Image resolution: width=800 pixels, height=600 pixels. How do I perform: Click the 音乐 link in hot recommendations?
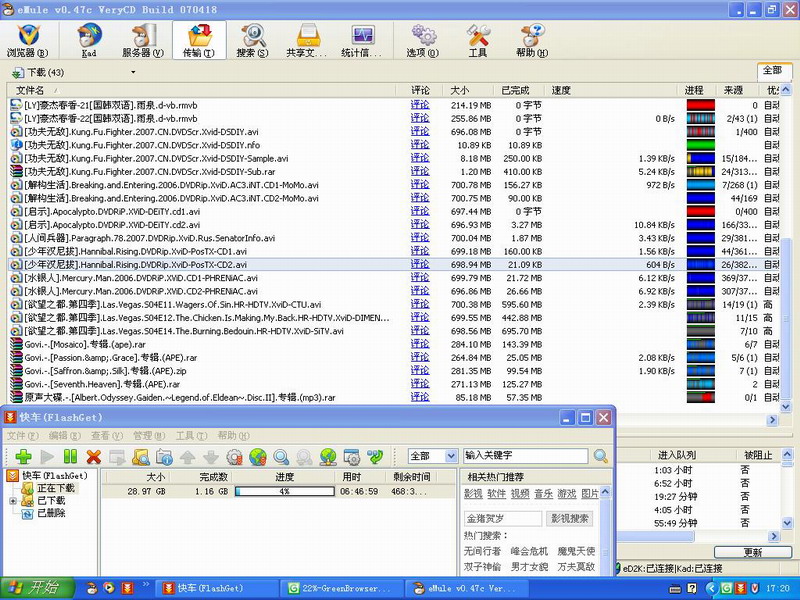click(543, 493)
